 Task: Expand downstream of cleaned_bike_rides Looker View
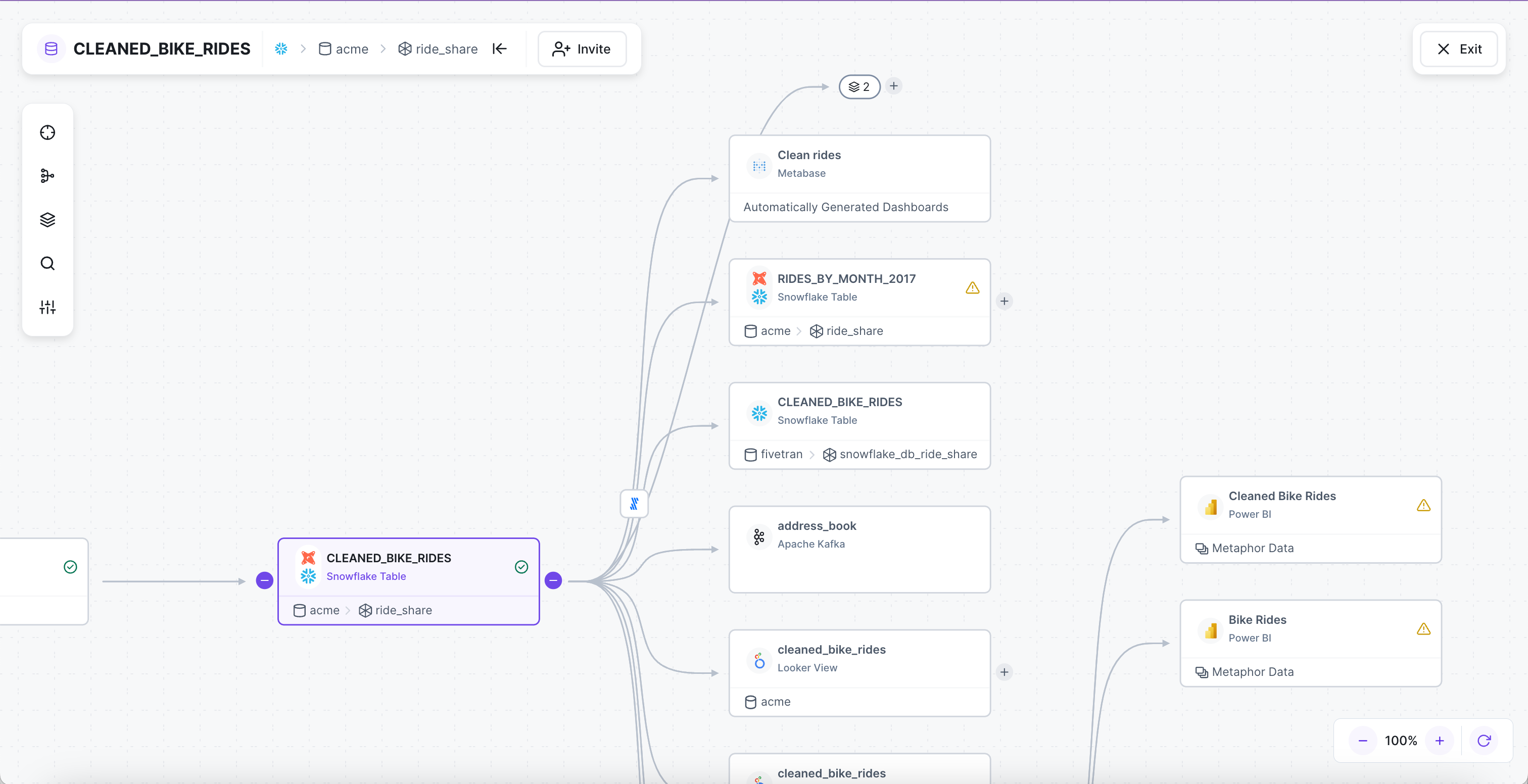tap(1004, 672)
